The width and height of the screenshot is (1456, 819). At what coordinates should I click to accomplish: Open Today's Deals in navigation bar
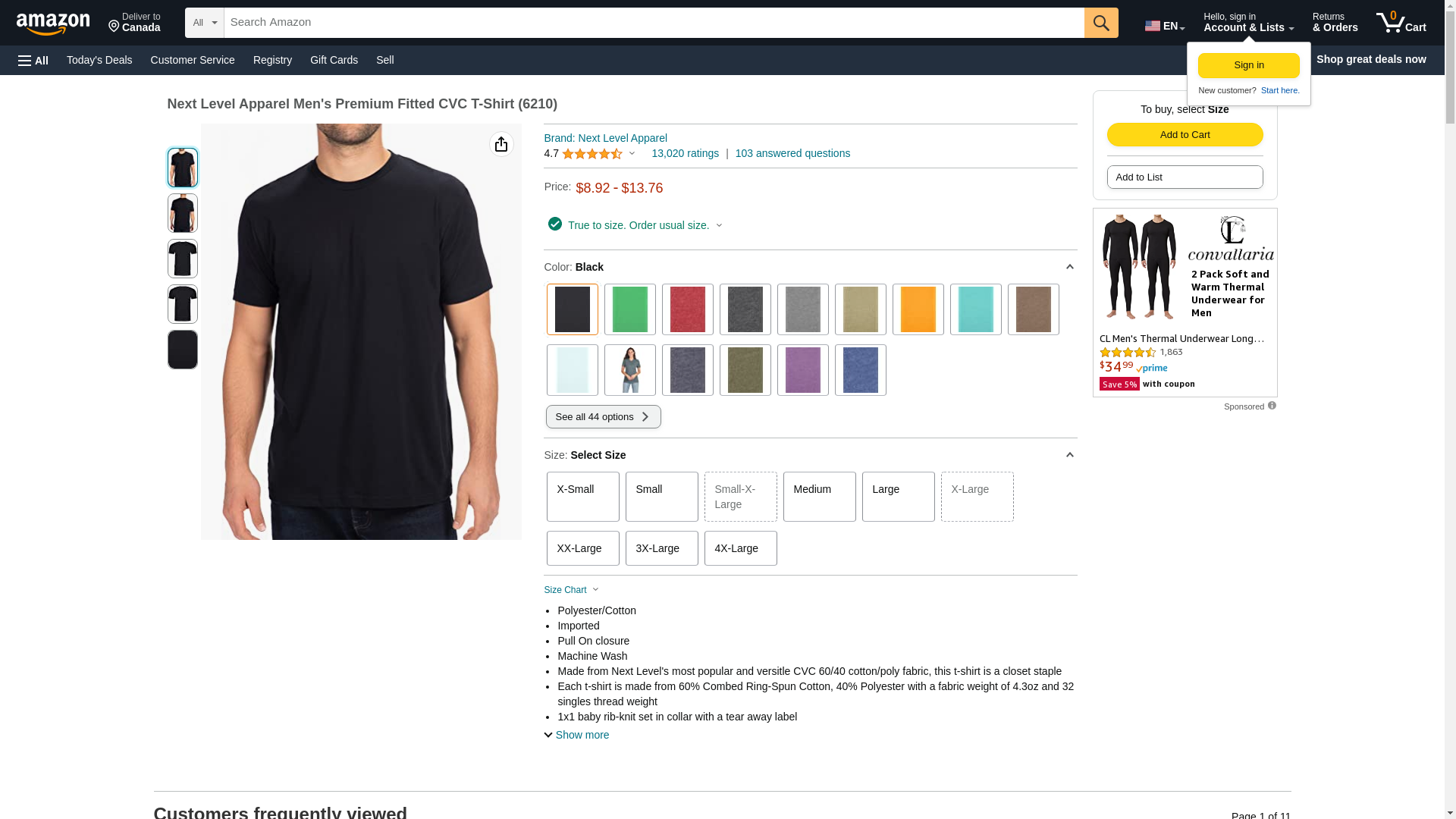coord(99,60)
